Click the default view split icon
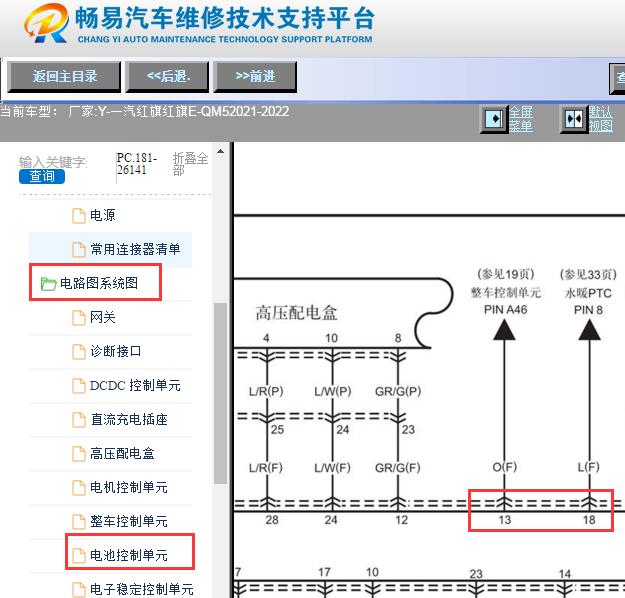The image size is (625, 598). pyautogui.click(x=574, y=119)
